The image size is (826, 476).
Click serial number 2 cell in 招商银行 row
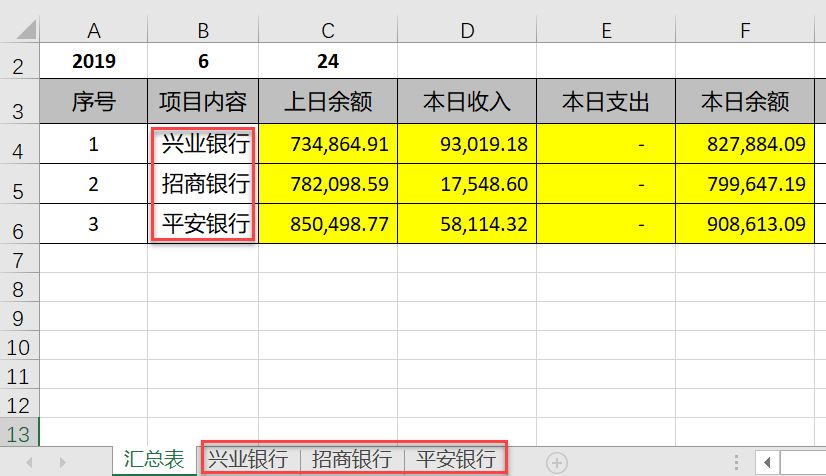click(94, 184)
